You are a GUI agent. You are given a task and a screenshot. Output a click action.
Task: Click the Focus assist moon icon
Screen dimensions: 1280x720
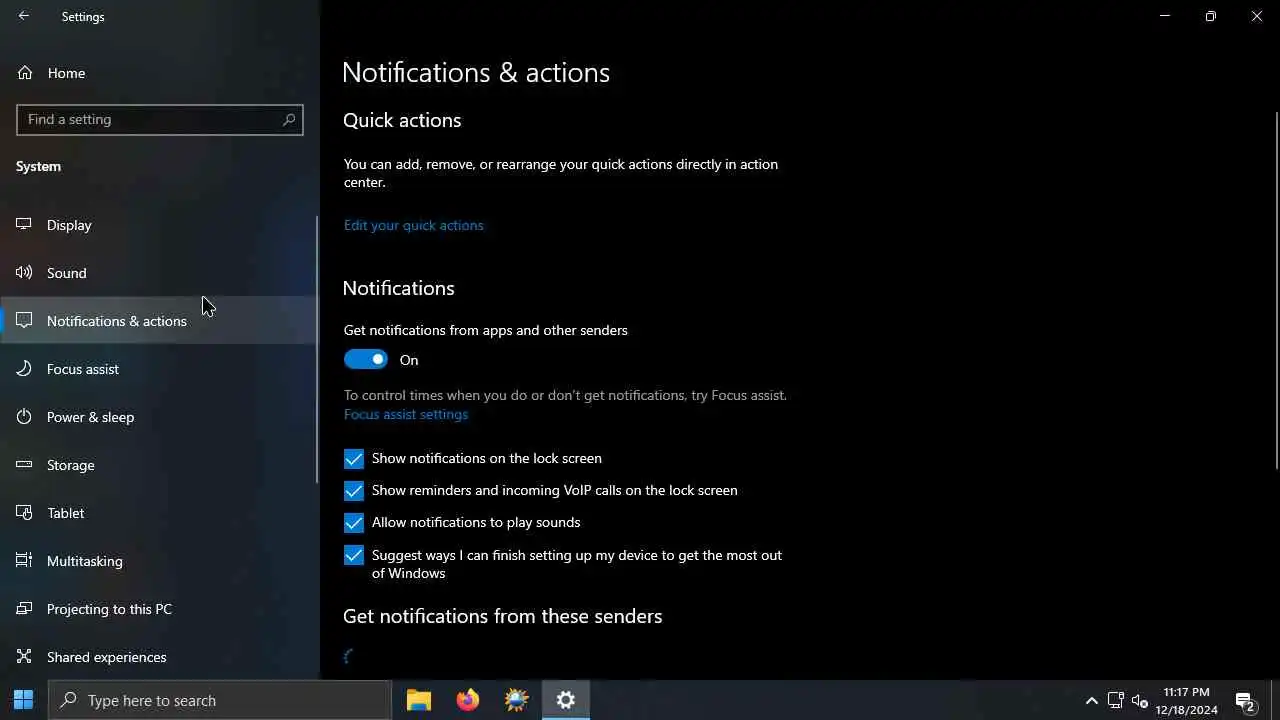coord(24,369)
